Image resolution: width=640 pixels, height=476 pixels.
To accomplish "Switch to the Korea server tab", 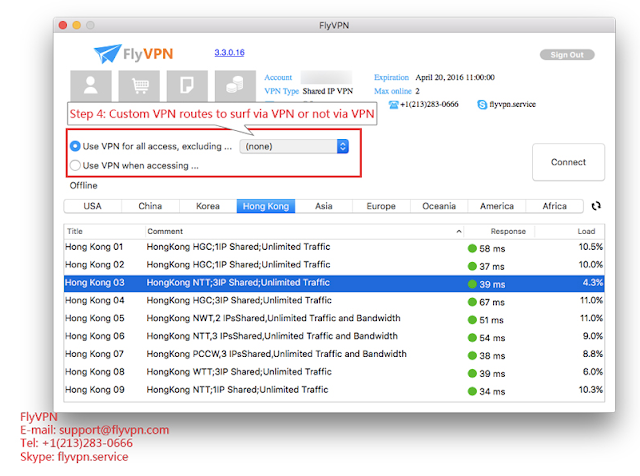I will pos(208,206).
